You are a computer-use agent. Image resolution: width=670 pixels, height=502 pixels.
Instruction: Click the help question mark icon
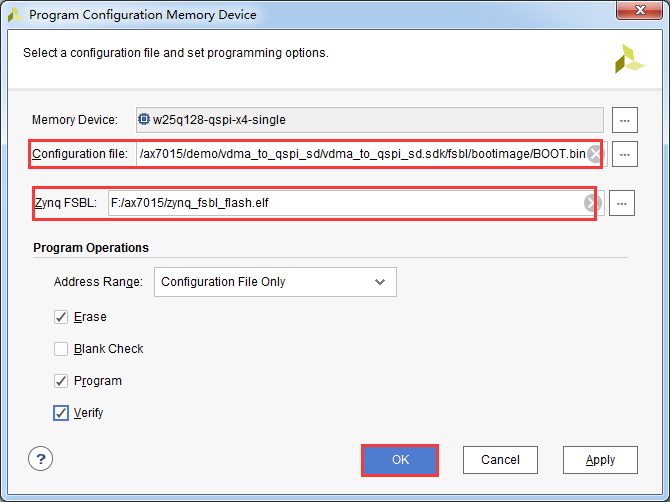(41, 459)
